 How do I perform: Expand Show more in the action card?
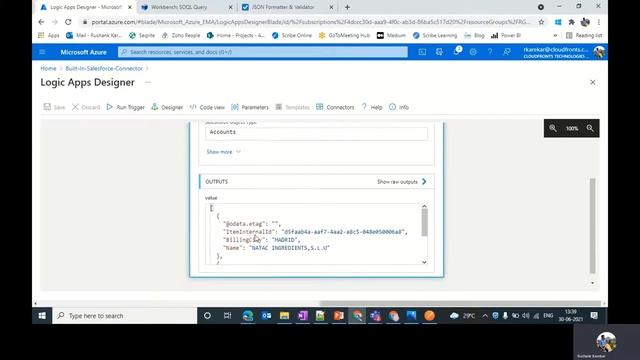223,152
